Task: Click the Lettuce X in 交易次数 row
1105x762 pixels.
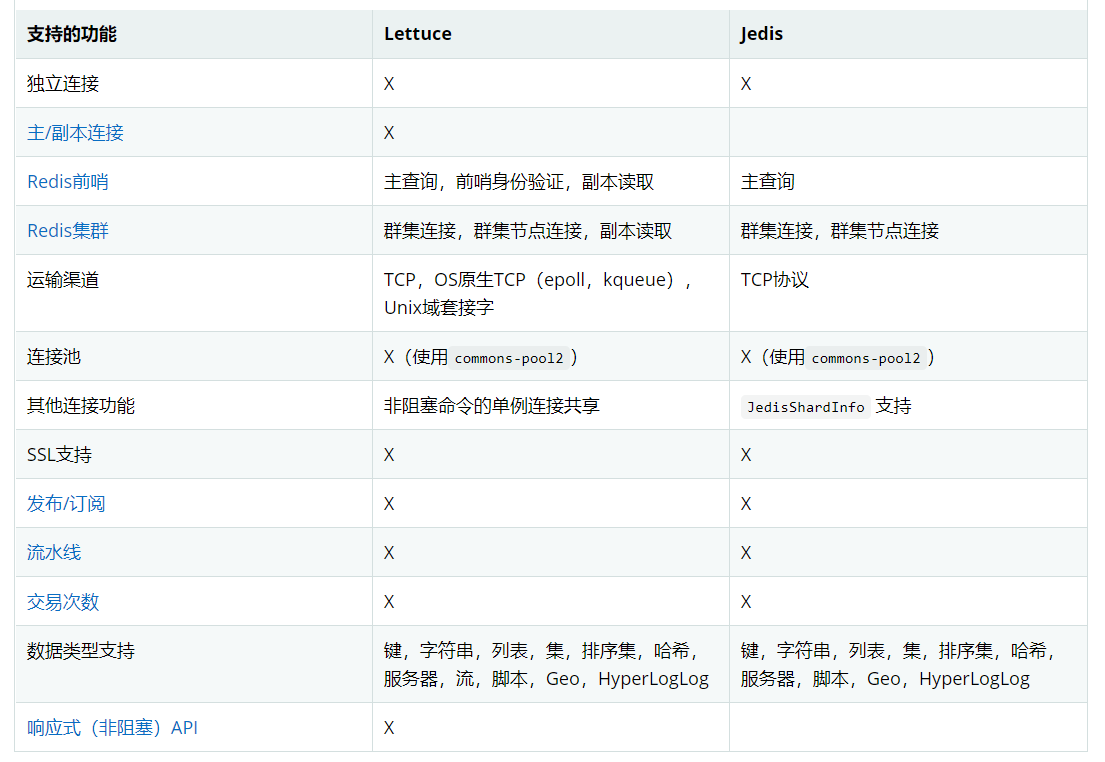Action: [389, 602]
